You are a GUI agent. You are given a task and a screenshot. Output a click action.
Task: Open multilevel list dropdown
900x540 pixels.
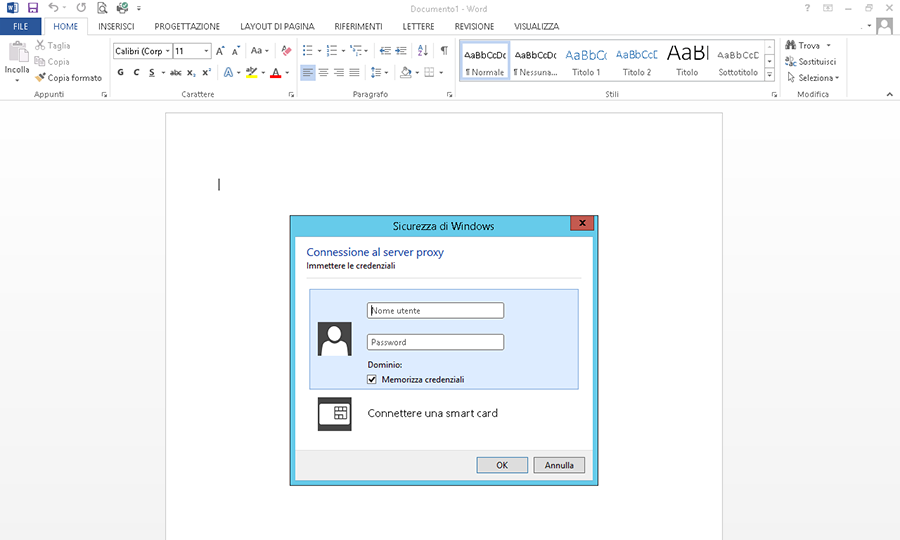coord(366,51)
